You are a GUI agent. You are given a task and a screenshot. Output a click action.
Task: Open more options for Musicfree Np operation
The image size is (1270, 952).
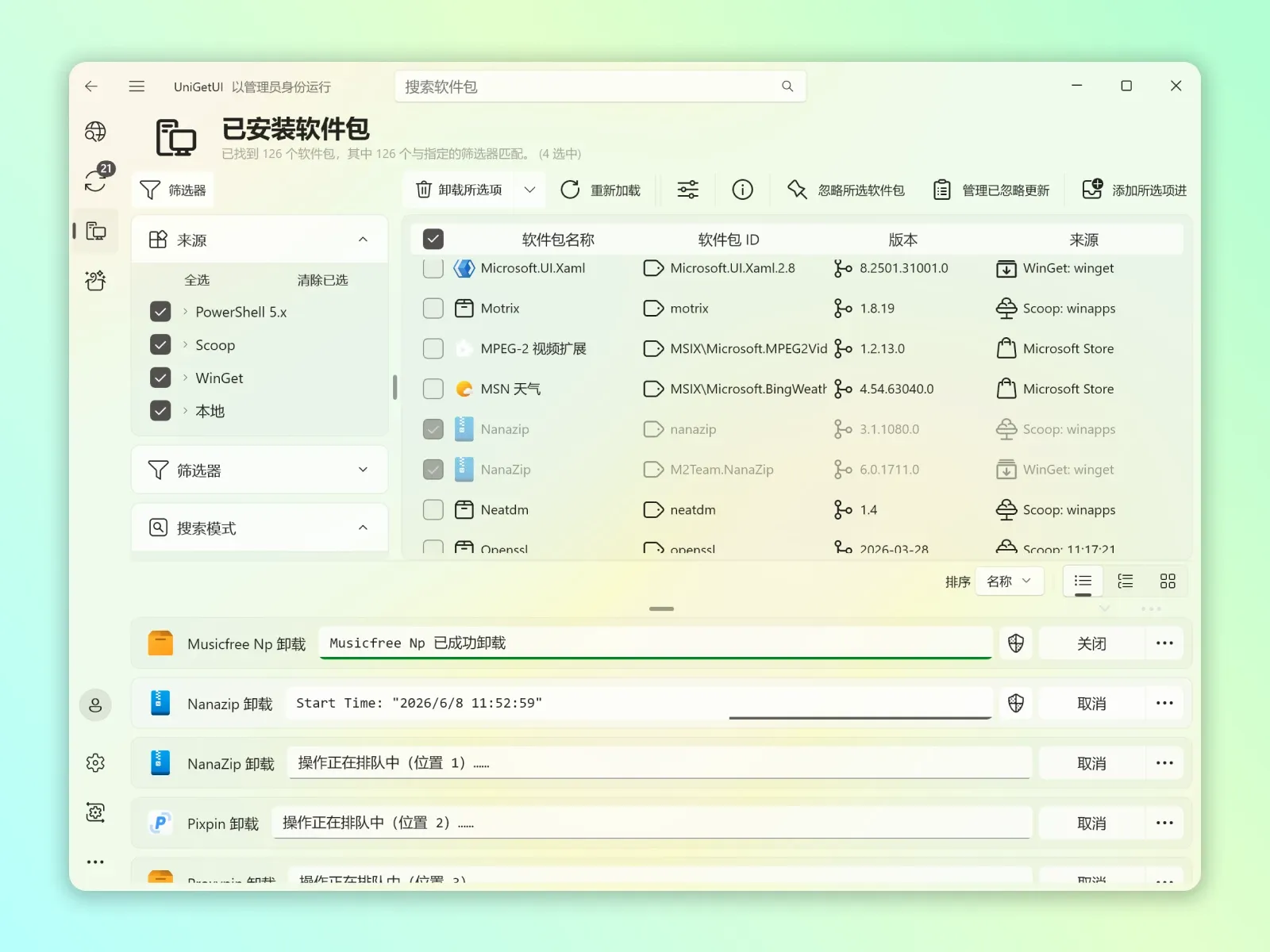[x=1164, y=643]
